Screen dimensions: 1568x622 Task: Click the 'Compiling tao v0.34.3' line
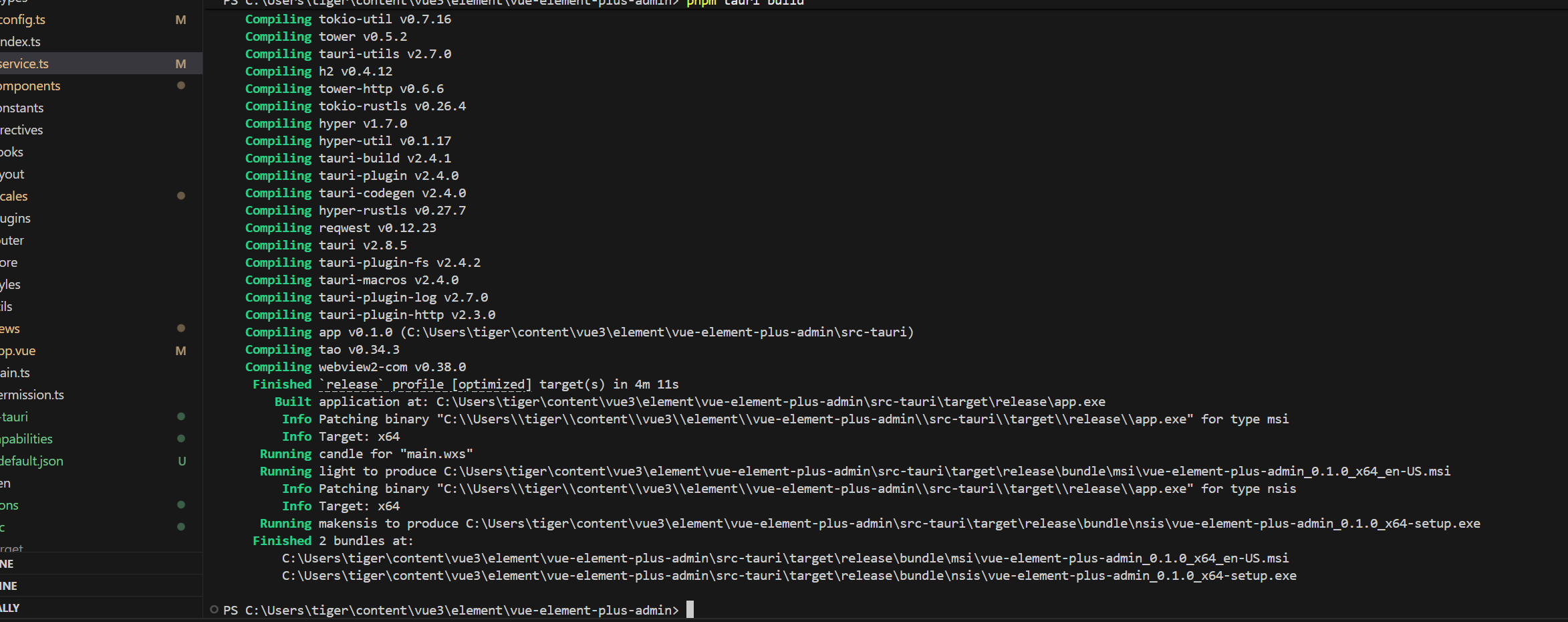[x=322, y=350]
